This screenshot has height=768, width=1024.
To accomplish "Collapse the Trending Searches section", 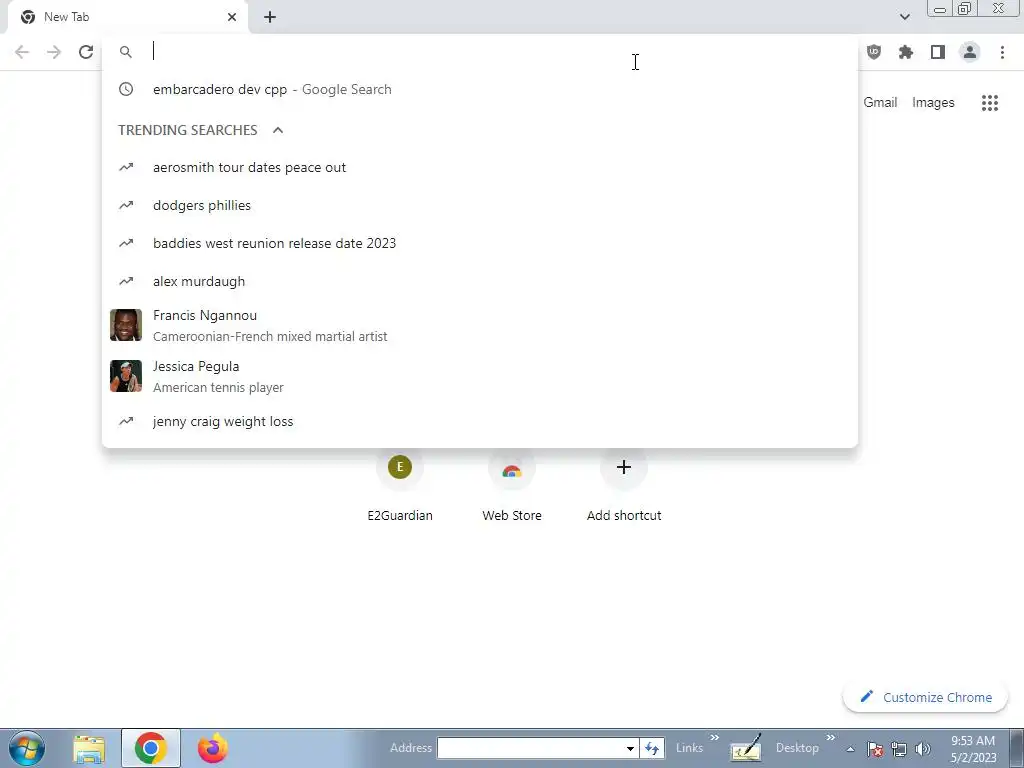I will click(278, 130).
